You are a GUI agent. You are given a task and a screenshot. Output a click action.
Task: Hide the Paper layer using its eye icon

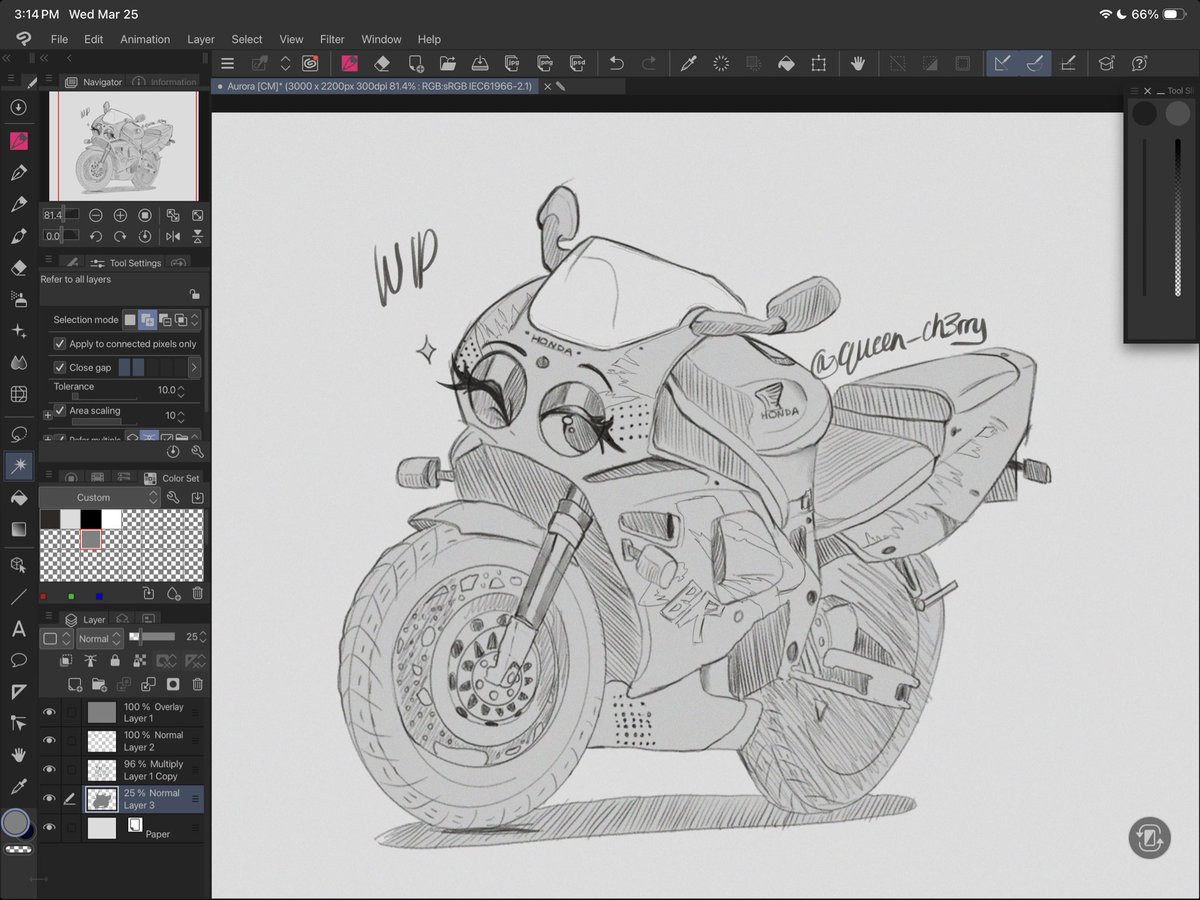49,828
